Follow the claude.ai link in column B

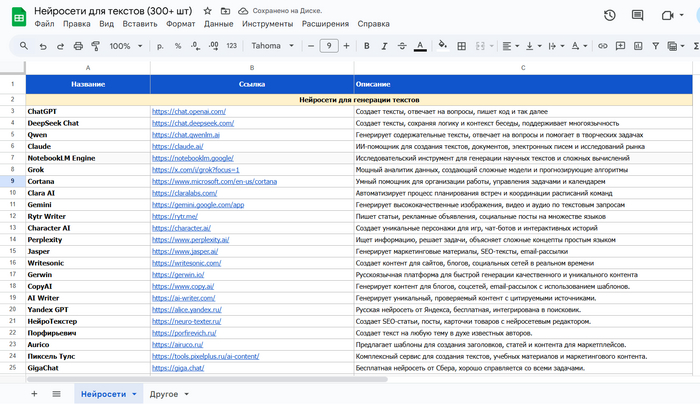tap(177, 146)
